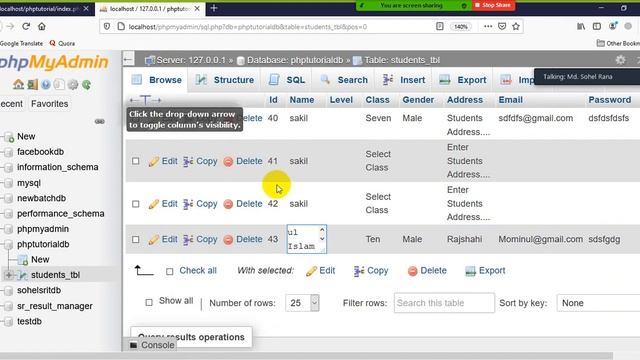Image resolution: width=640 pixels, height=360 pixels.
Task: Open the Console panel at bottom
Action: 158,345
